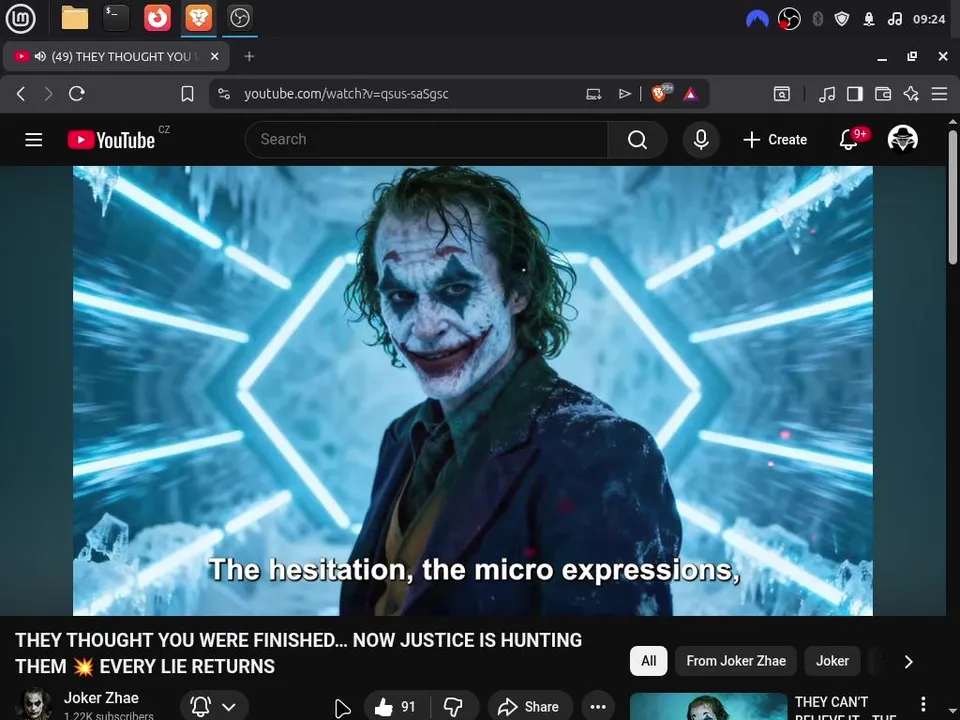This screenshot has width=960, height=720.
Task: Open the sound music-note tray applet
Action: 894,19
